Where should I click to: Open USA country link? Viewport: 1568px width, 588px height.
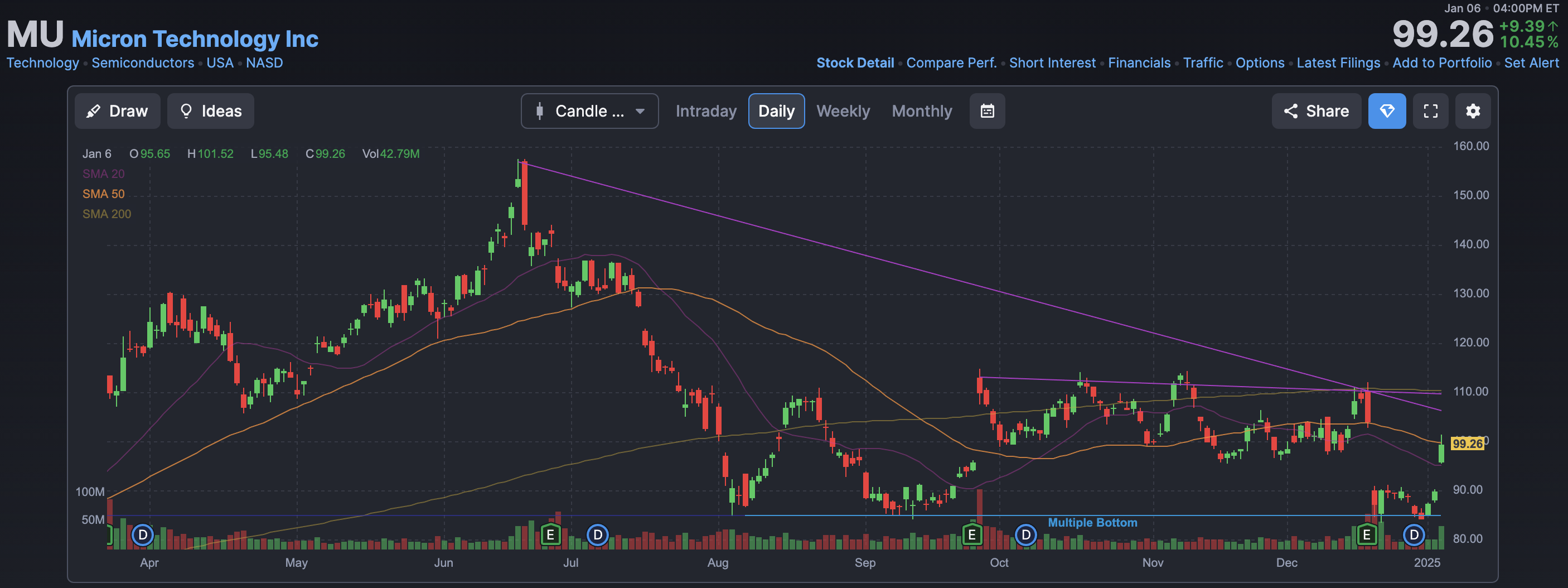(220, 62)
